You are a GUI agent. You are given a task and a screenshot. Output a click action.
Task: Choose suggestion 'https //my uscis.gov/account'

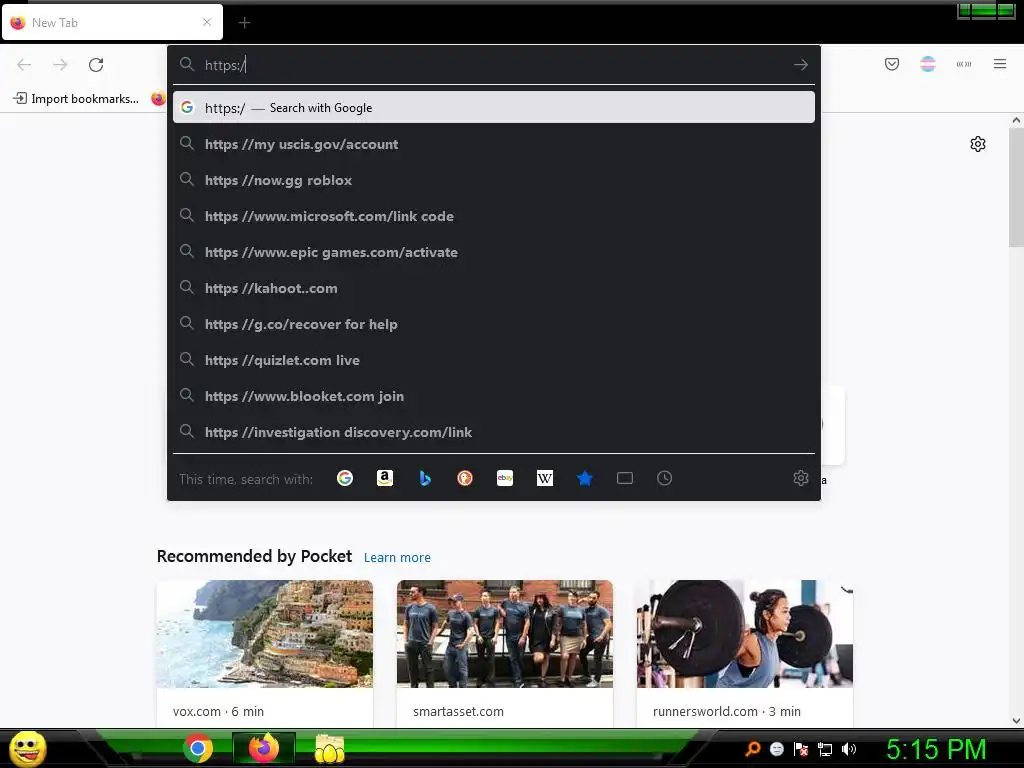click(x=494, y=144)
